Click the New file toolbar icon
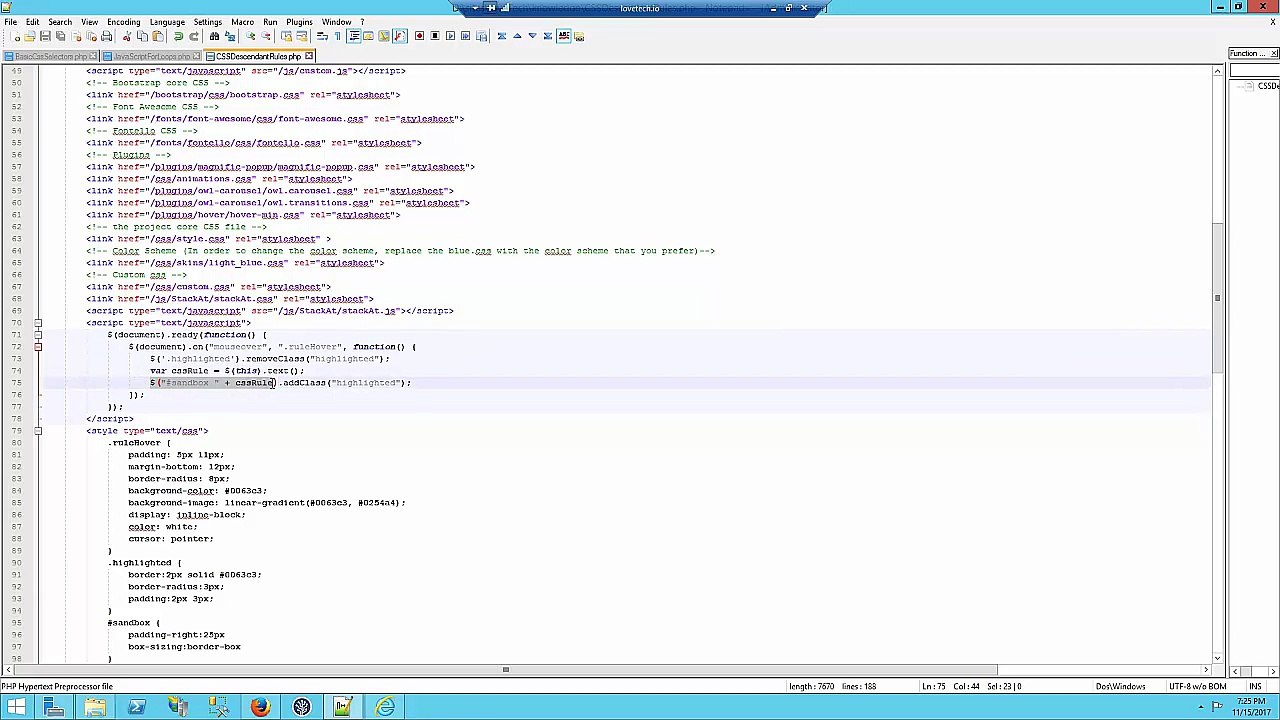The width and height of the screenshot is (1280, 720). (16, 36)
